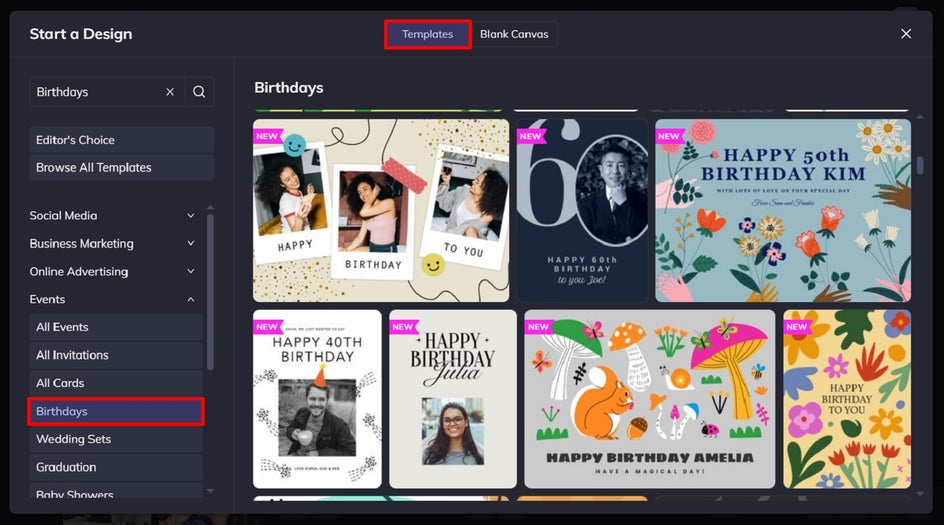944x525 pixels.
Task: Click the templates grid scroll-up arrow
Action: tap(920, 116)
